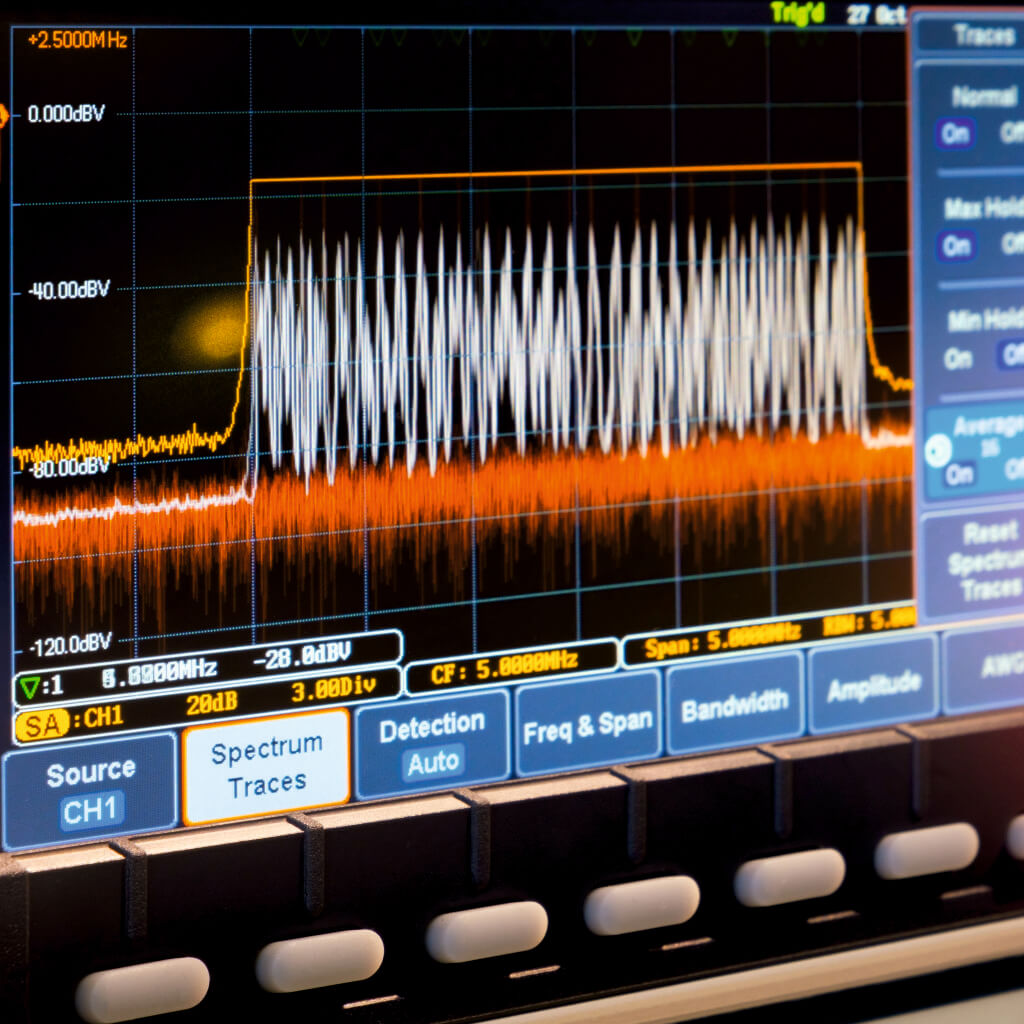The width and height of the screenshot is (1024, 1024).
Task: Switch the Normal trace Off
Action: 1012,132
